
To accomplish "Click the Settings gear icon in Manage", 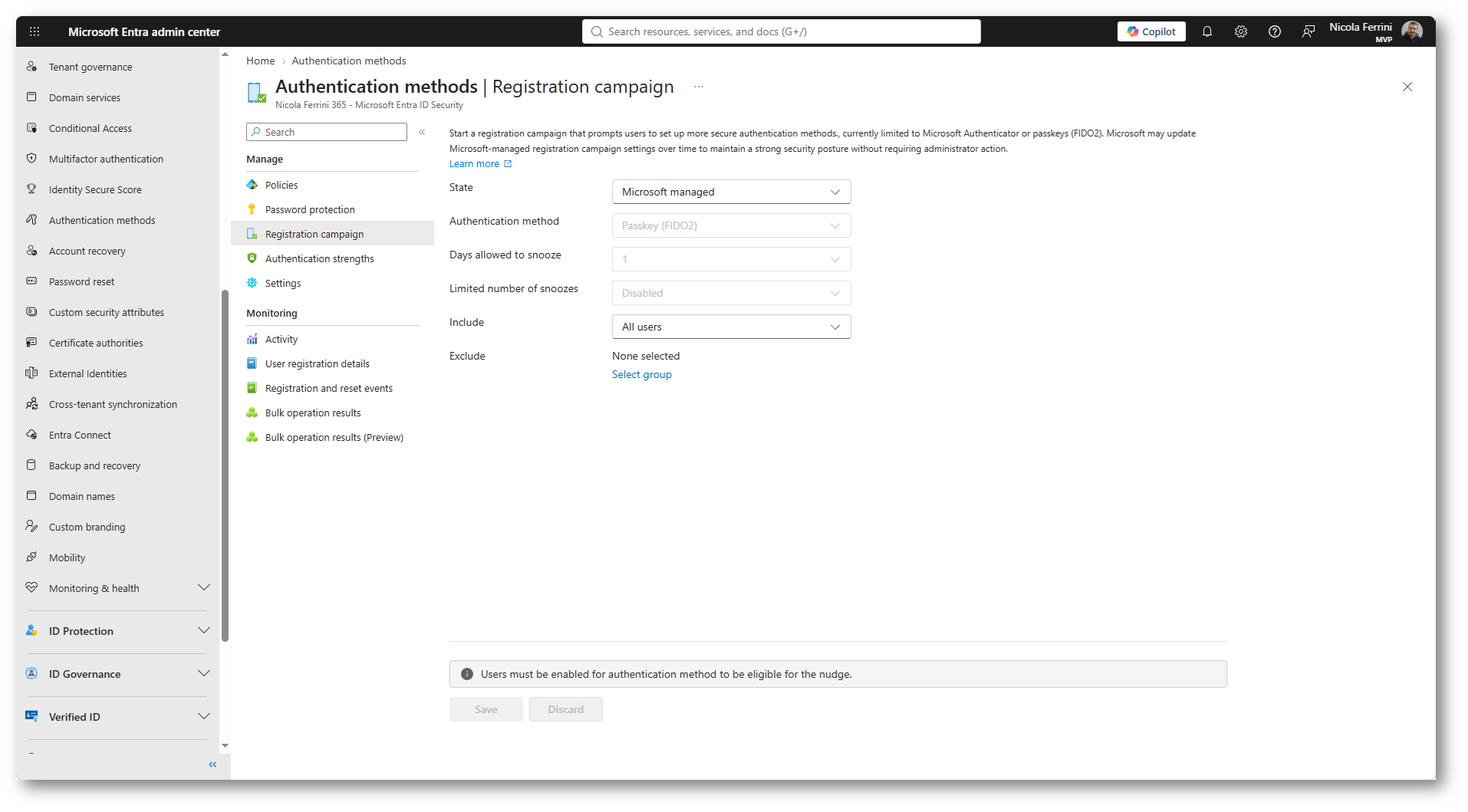I will [x=252, y=283].
